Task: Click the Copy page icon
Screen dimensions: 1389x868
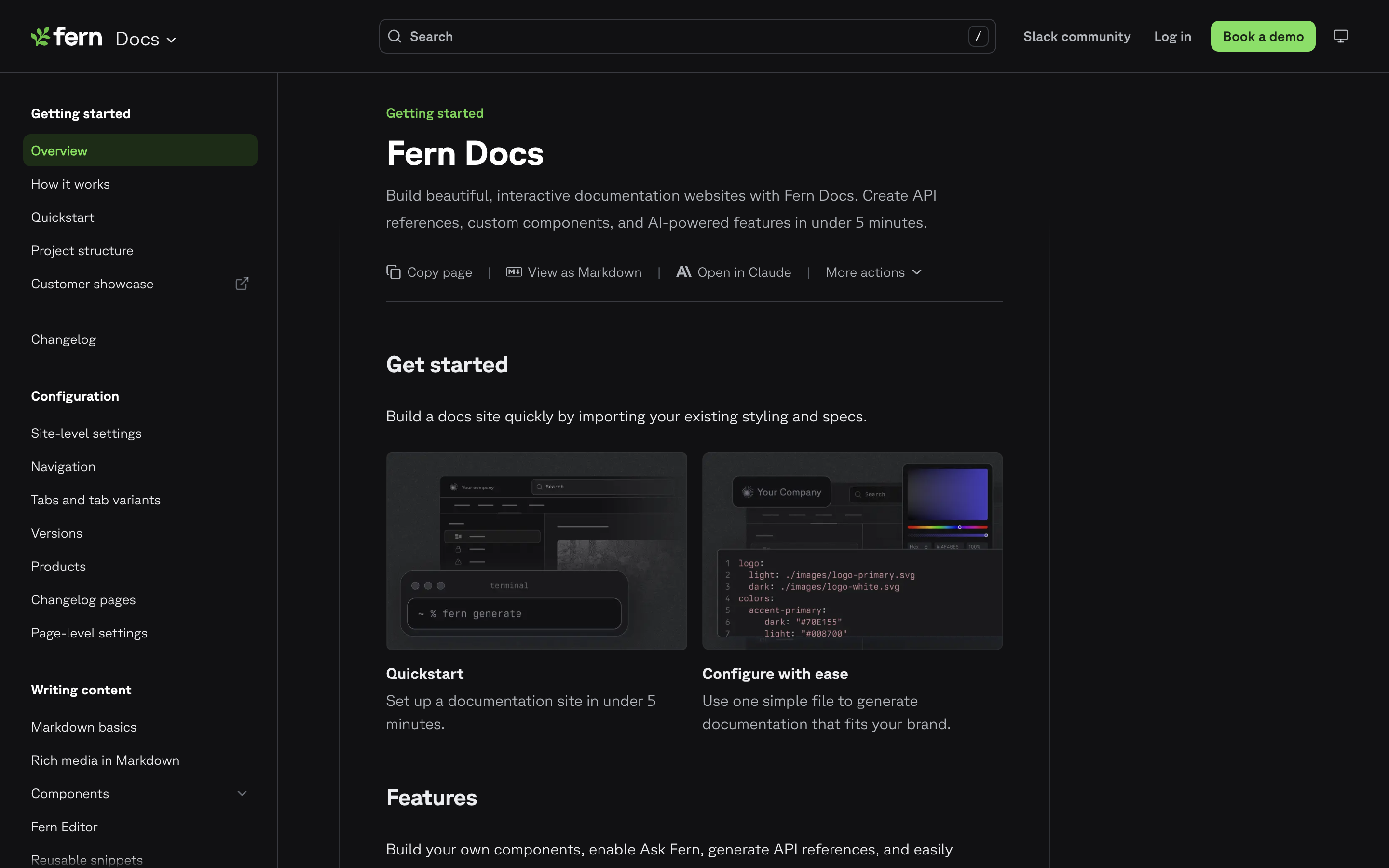Action: [x=394, y=271]
